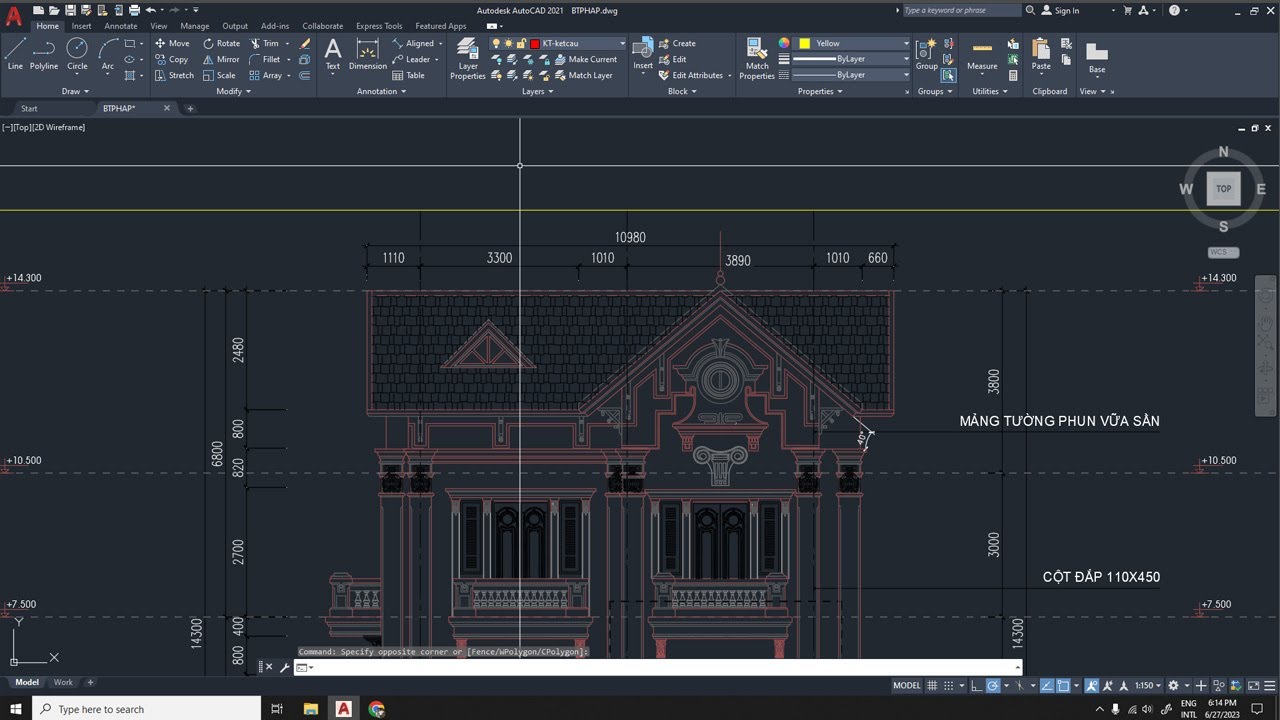The width and height of the screenshot is (1280, 720).
Task: Click the Quick Calculator icon in Utilities
Action: (x=1013, y=75)
